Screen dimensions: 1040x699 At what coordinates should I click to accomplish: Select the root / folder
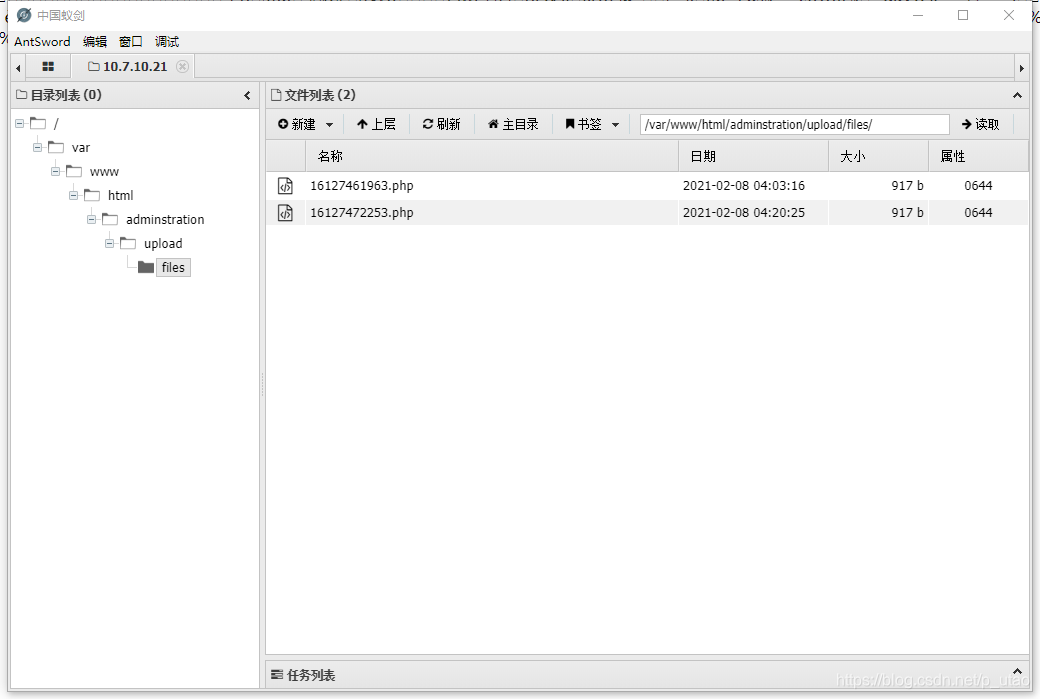[x=56, y=123]
